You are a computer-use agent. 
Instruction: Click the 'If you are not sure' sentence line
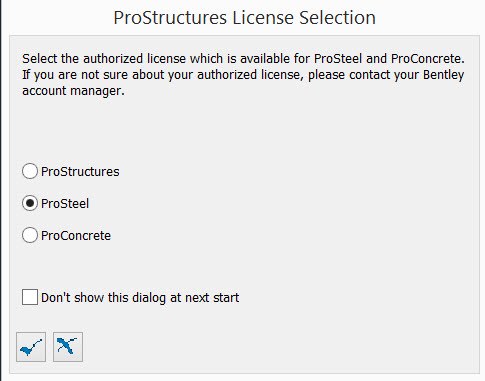point(243,75)
